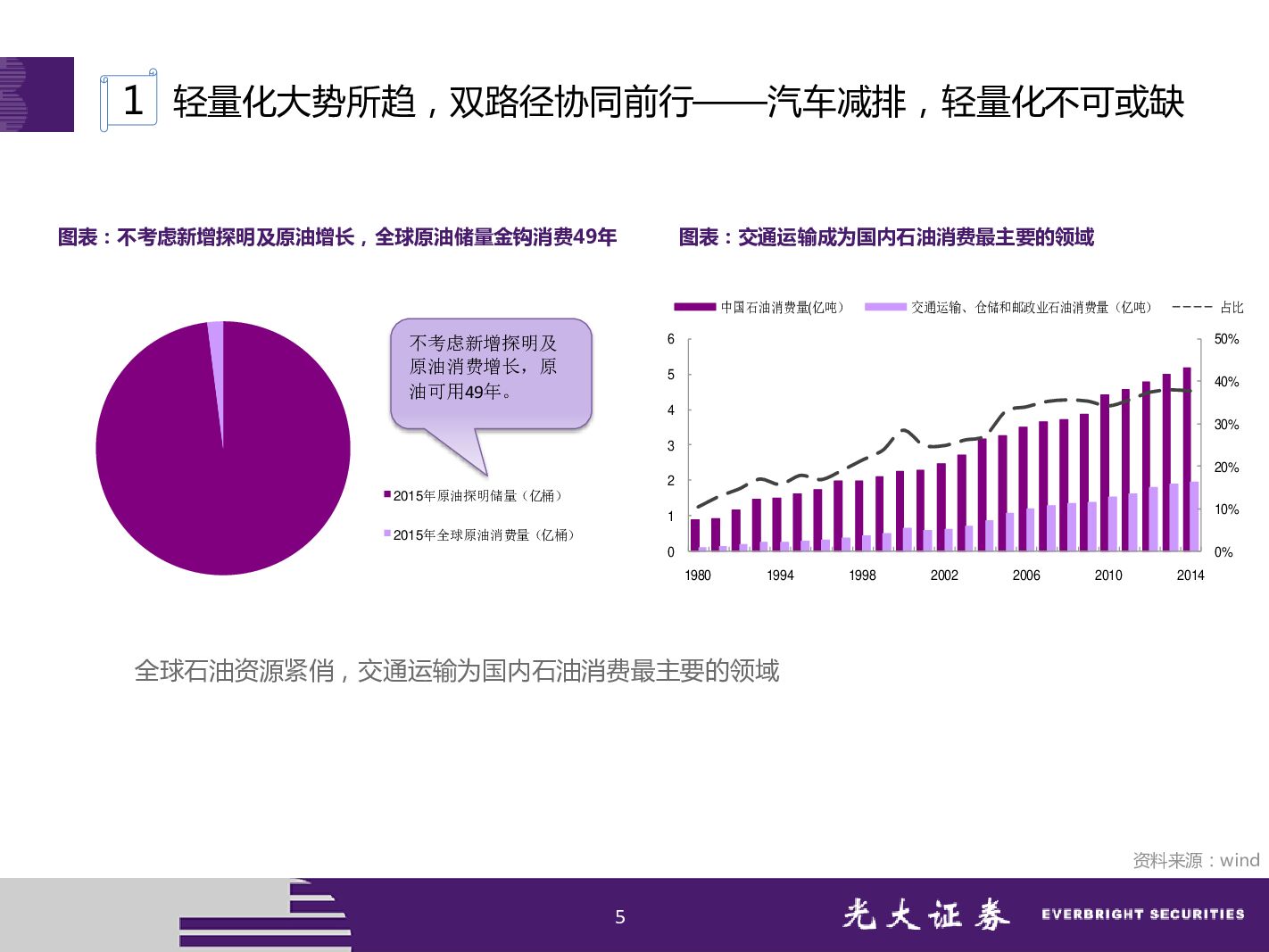1269x952 pixels.
Task: Select legend text 2015年全球原油消费量（亿桶）
Action: 486,535
